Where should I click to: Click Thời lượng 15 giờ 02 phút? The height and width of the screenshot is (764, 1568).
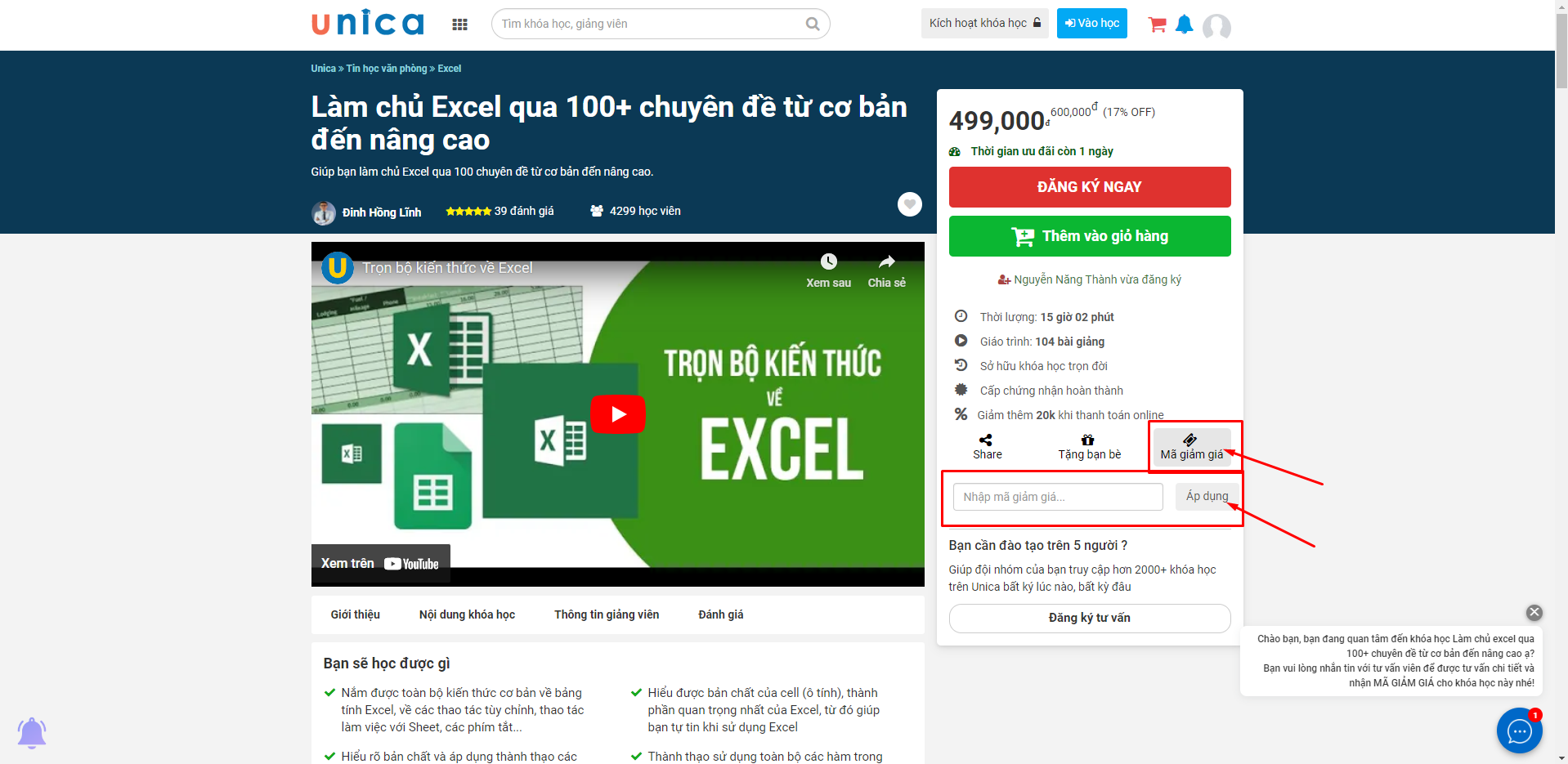[x=1047, y=317]
